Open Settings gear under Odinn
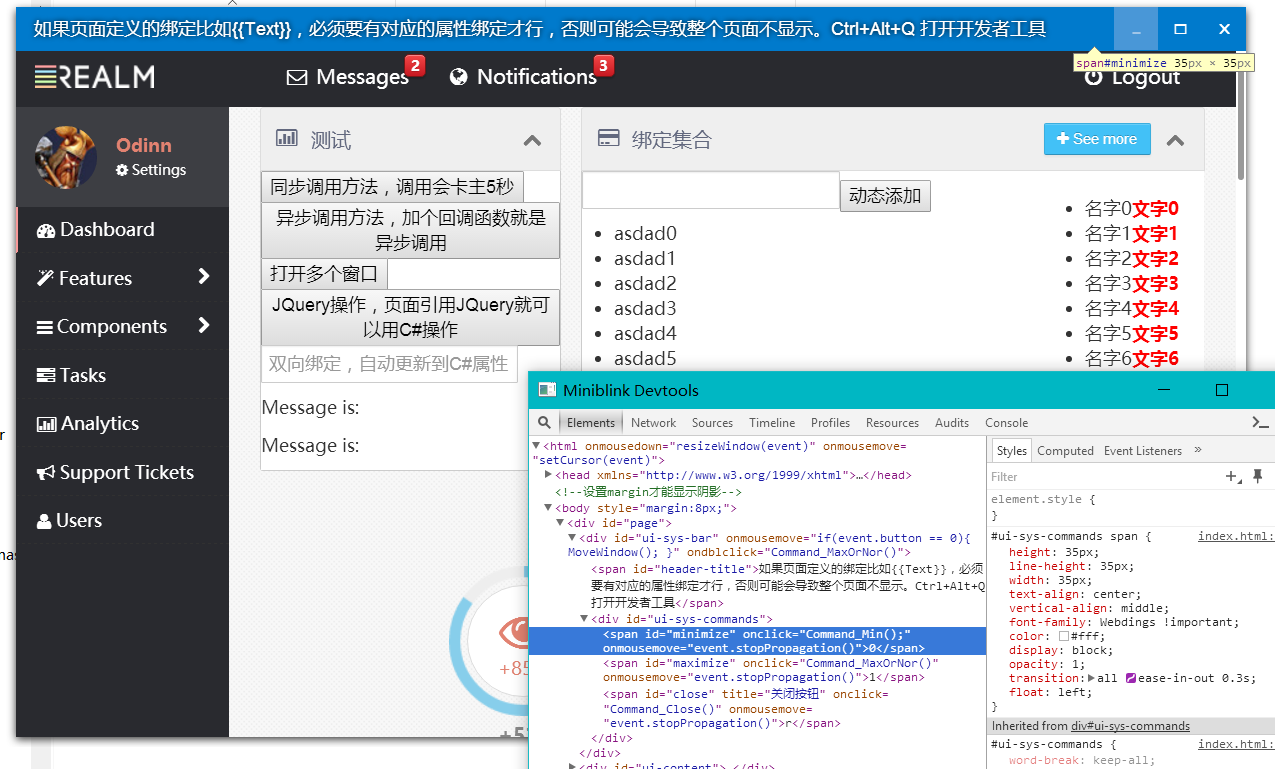 click(x=122, y=170)
